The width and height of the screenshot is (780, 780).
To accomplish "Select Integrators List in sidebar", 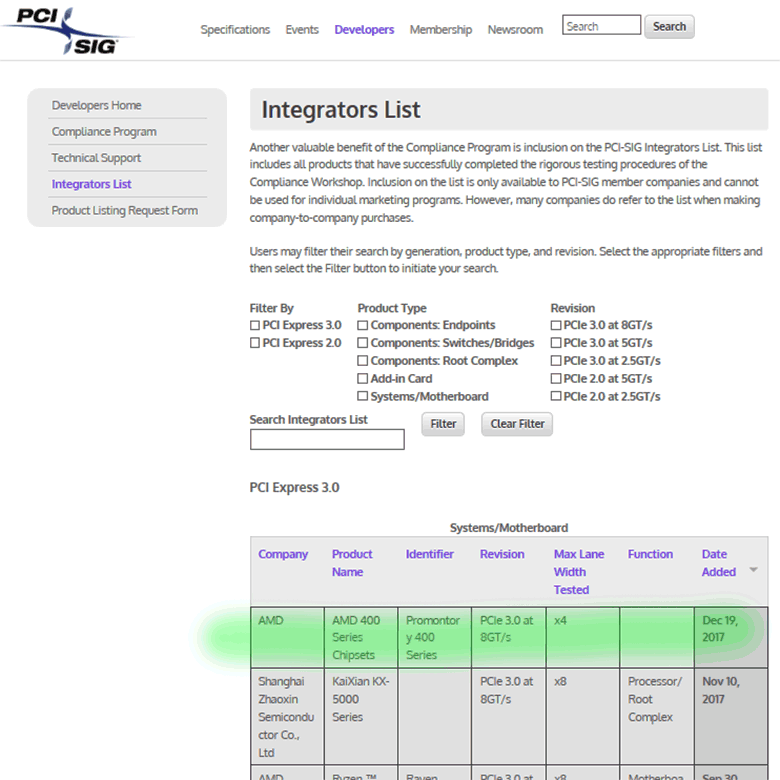I will pyautogui.click(x=92, y=184).
